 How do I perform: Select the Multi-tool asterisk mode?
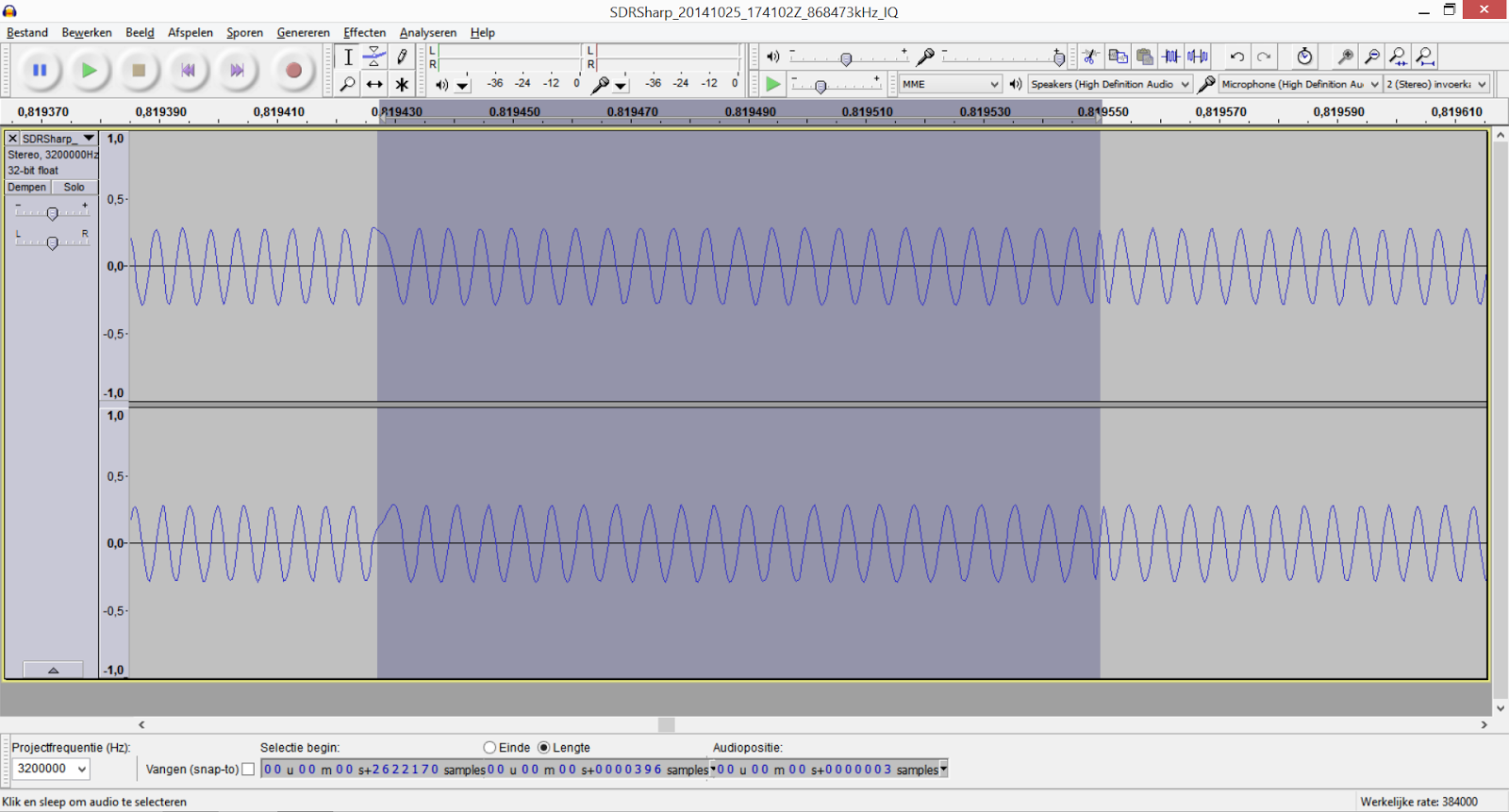(x=402, y=84)
